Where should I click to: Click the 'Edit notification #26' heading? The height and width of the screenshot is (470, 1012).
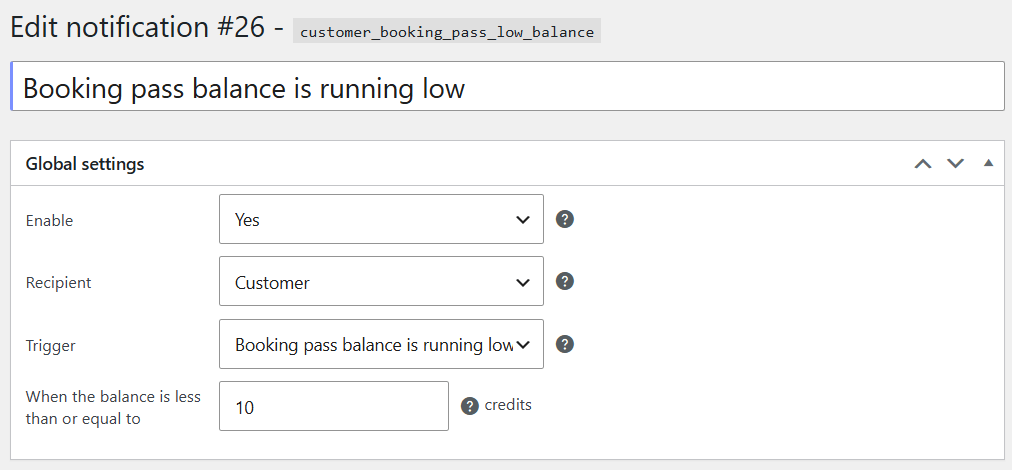pos(137,27)
